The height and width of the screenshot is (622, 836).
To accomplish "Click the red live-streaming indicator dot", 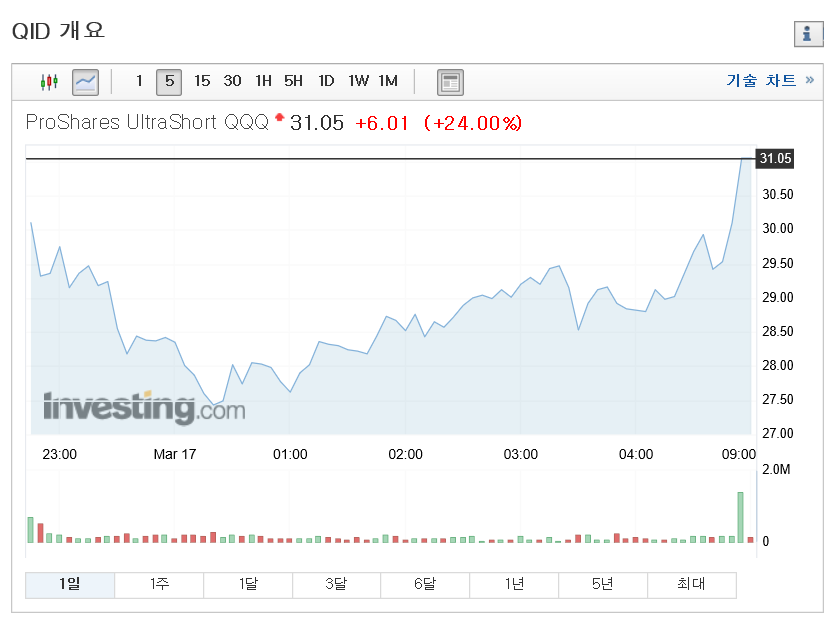I will pos(279,117).
